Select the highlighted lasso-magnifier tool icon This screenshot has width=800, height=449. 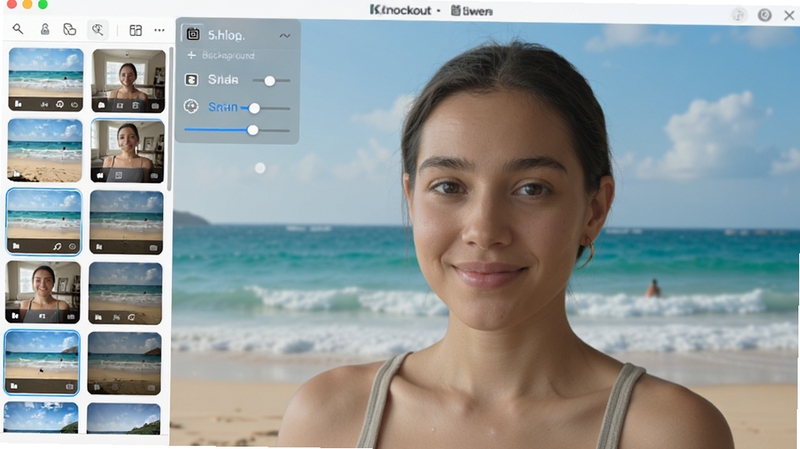pyautogui.click(x=97, y=30)
